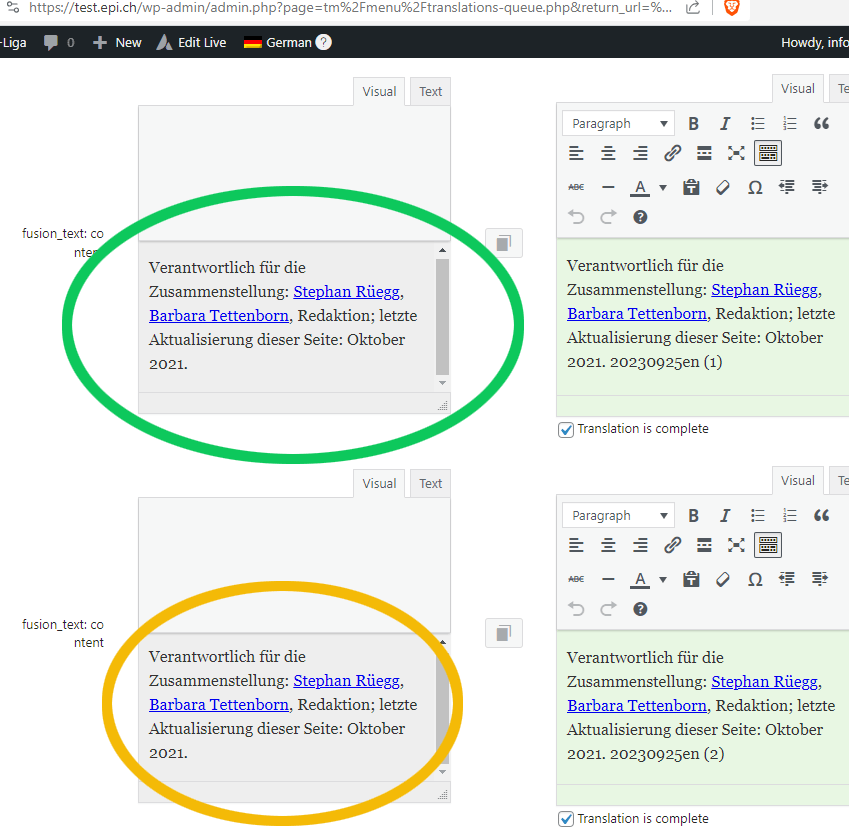Screen dimensions: 849x840
Task: Expand text color arrow in lower translation editor
Action: click(663, 579)
